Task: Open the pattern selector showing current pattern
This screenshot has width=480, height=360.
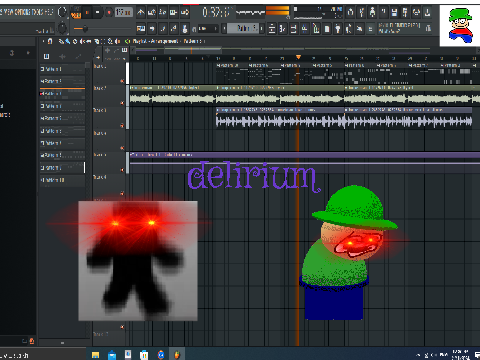Action: [243, 28]
